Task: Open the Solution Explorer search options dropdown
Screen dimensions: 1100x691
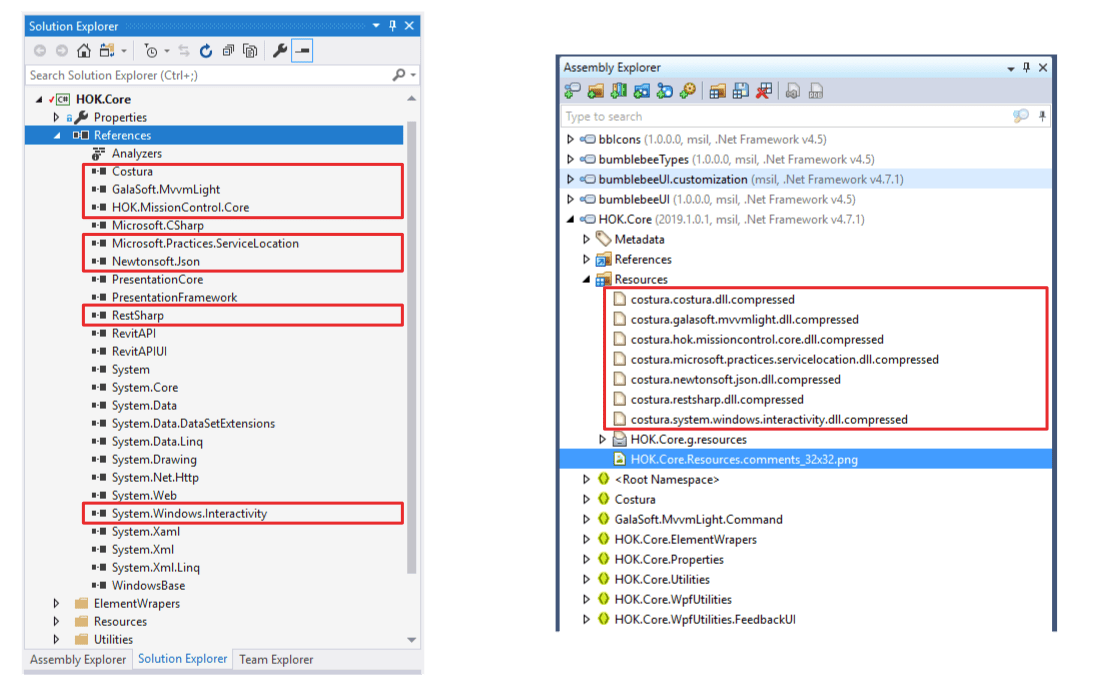Action: [x=413, y=75]
